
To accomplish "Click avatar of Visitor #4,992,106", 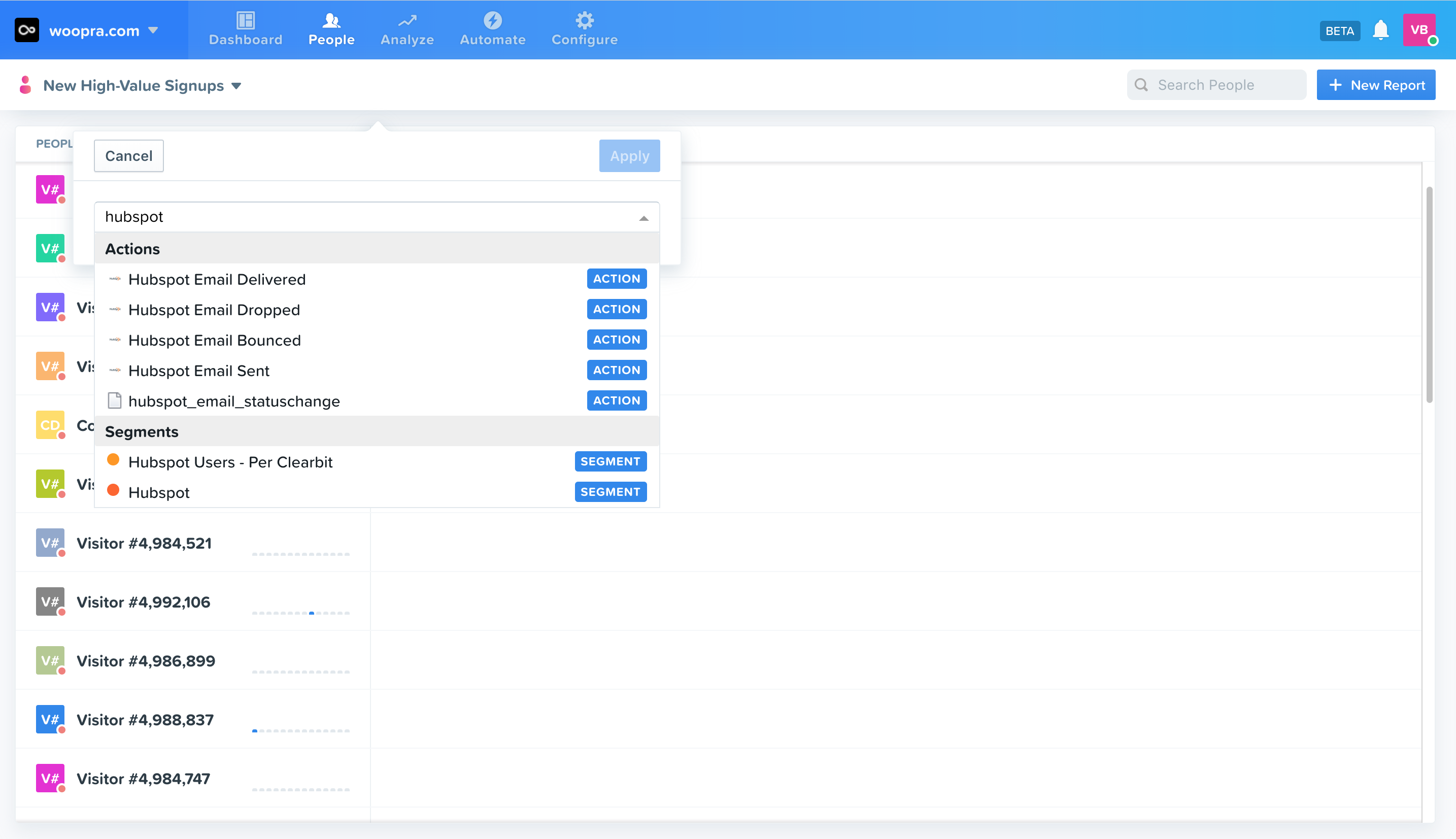I will pos(50,601).
